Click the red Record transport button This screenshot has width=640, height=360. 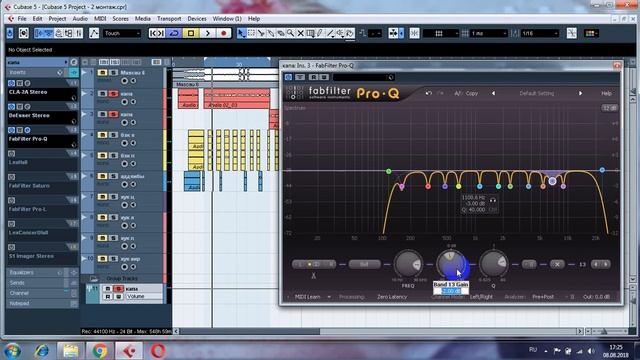[224, 33]
